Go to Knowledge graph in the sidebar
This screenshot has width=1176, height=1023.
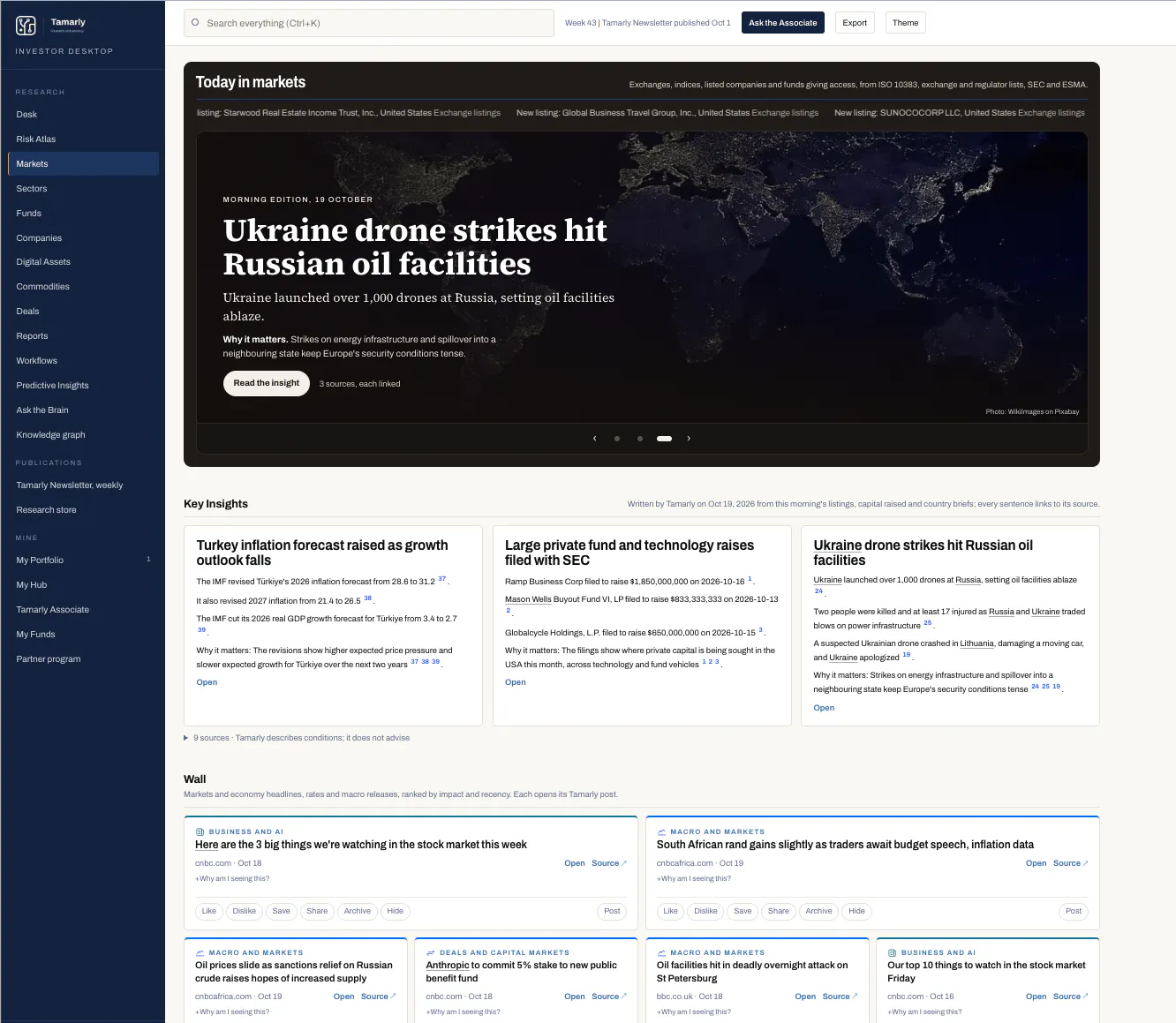[83, 435]
